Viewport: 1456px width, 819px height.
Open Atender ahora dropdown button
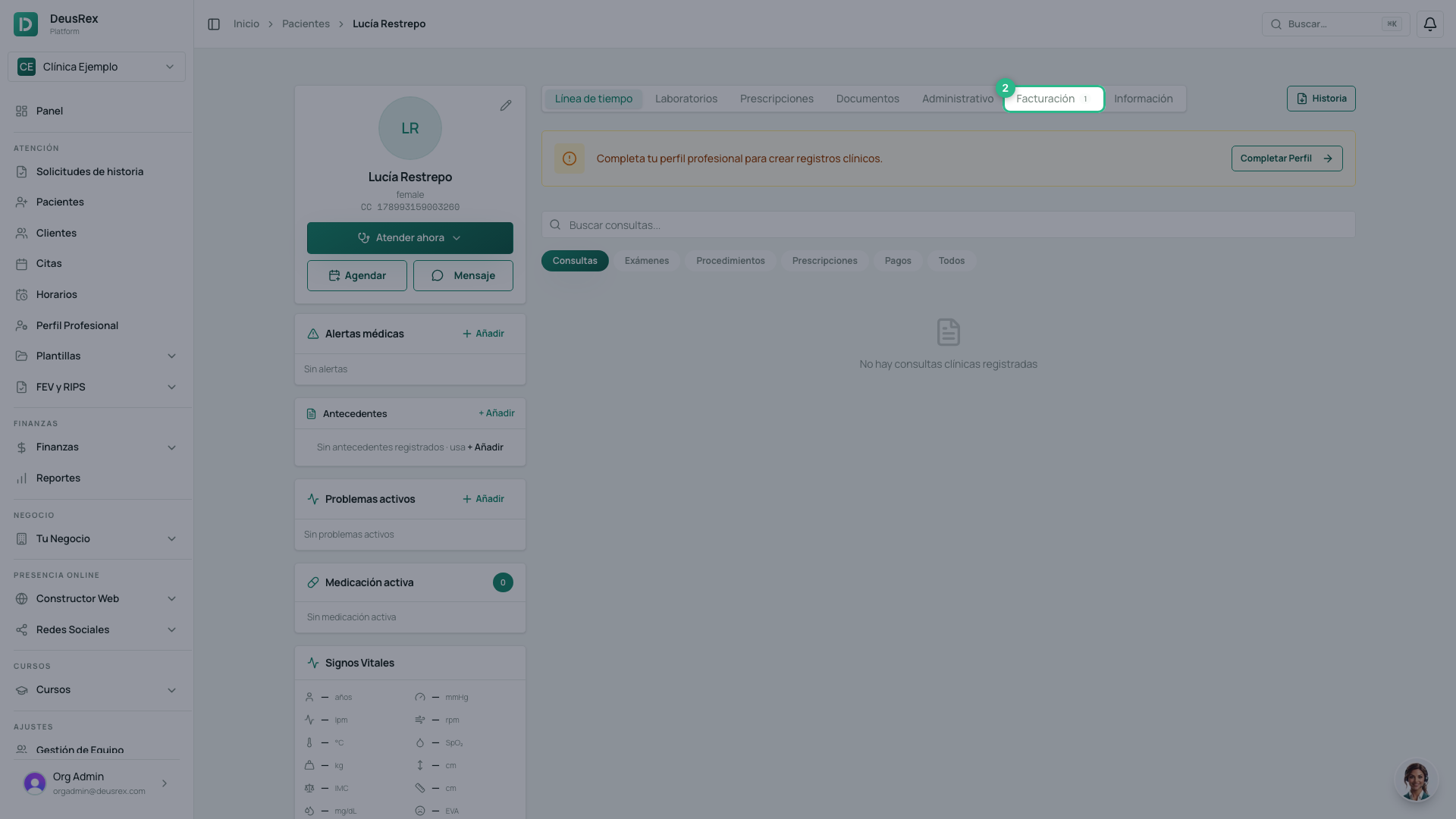click(x=410, y=238)
